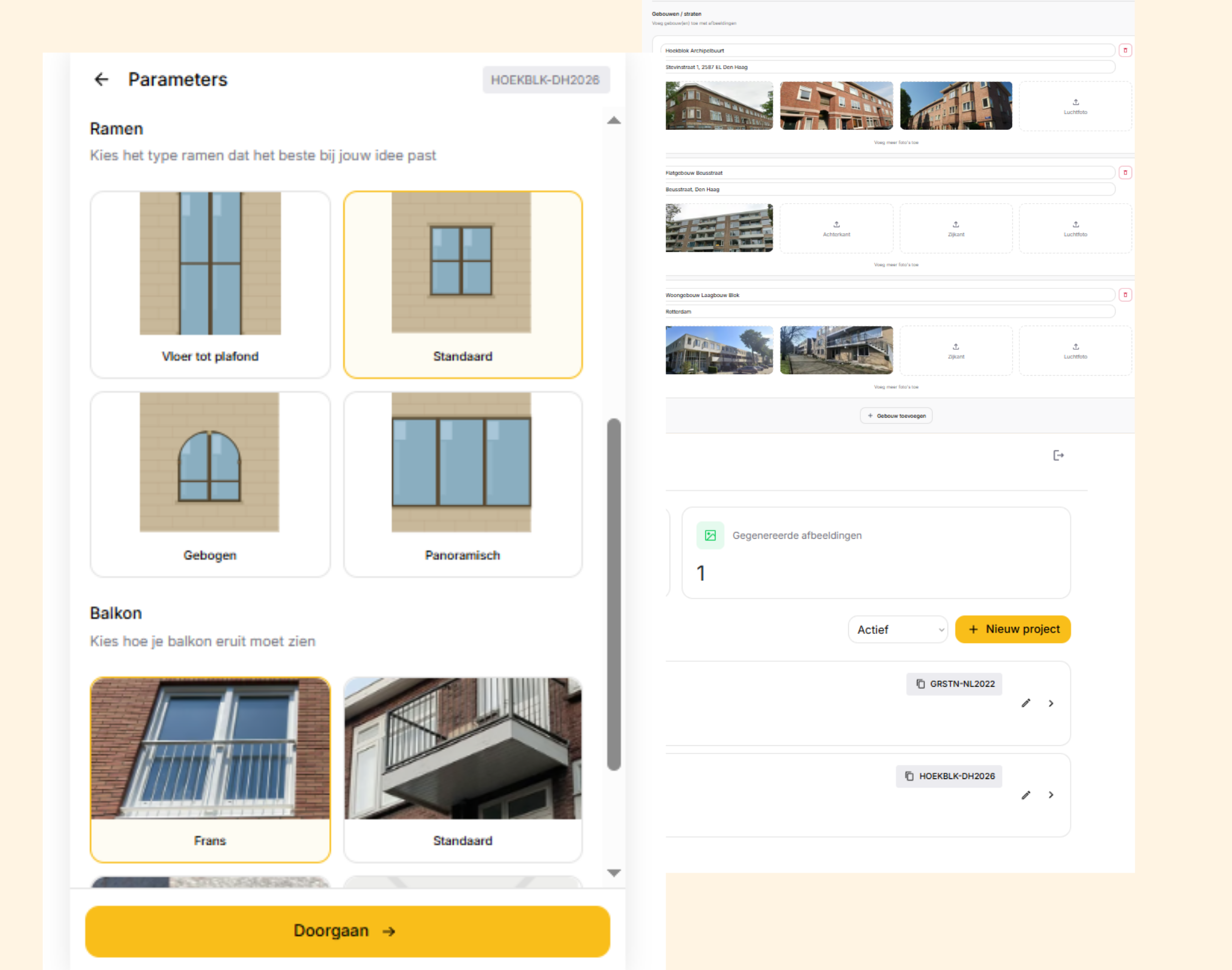1232x970 pixels.
Task: Click Voeg meer foto's toe under Hoekblok Archipelbuurt
Action: [896, 142]
